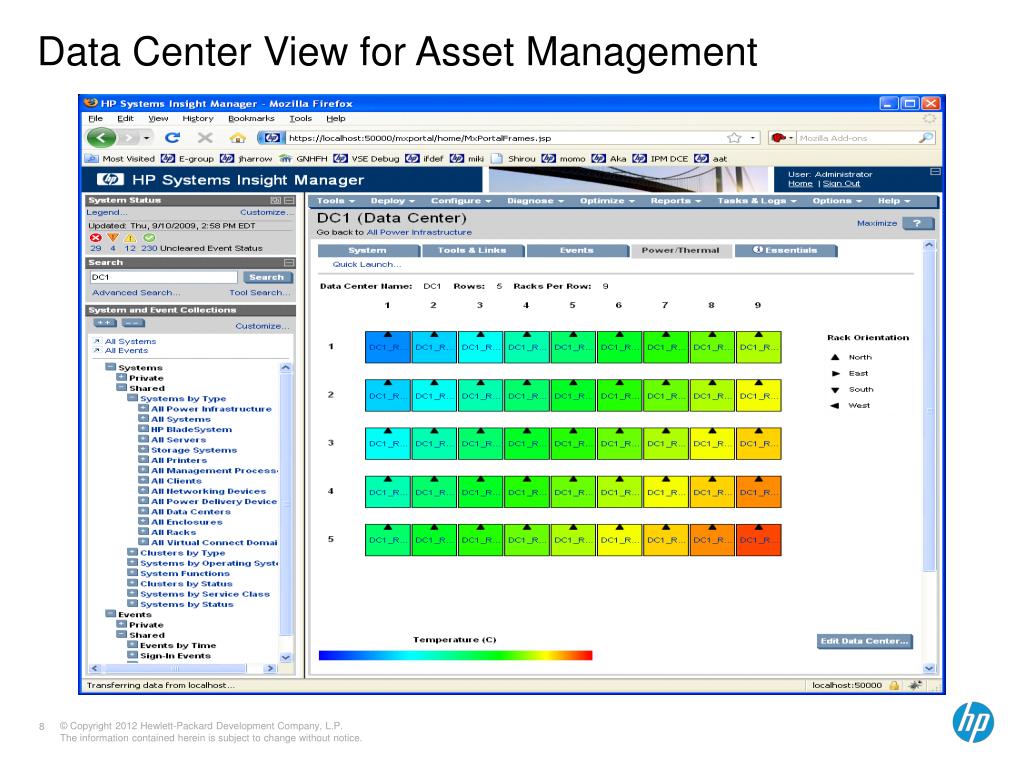The image size is (1024, 768).
Task: Open the All Systems collection
Action: (131, 342)
